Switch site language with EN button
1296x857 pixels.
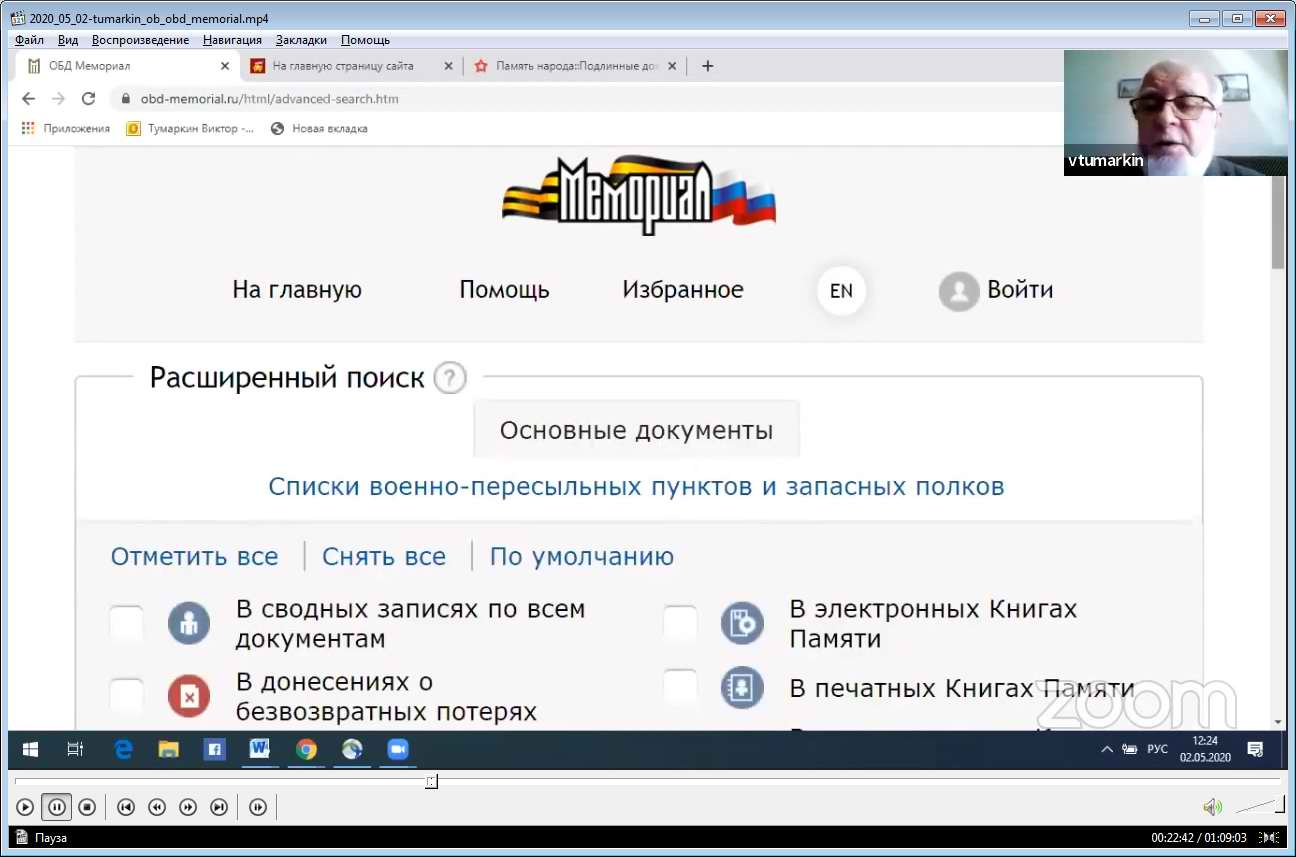[841, 291]
